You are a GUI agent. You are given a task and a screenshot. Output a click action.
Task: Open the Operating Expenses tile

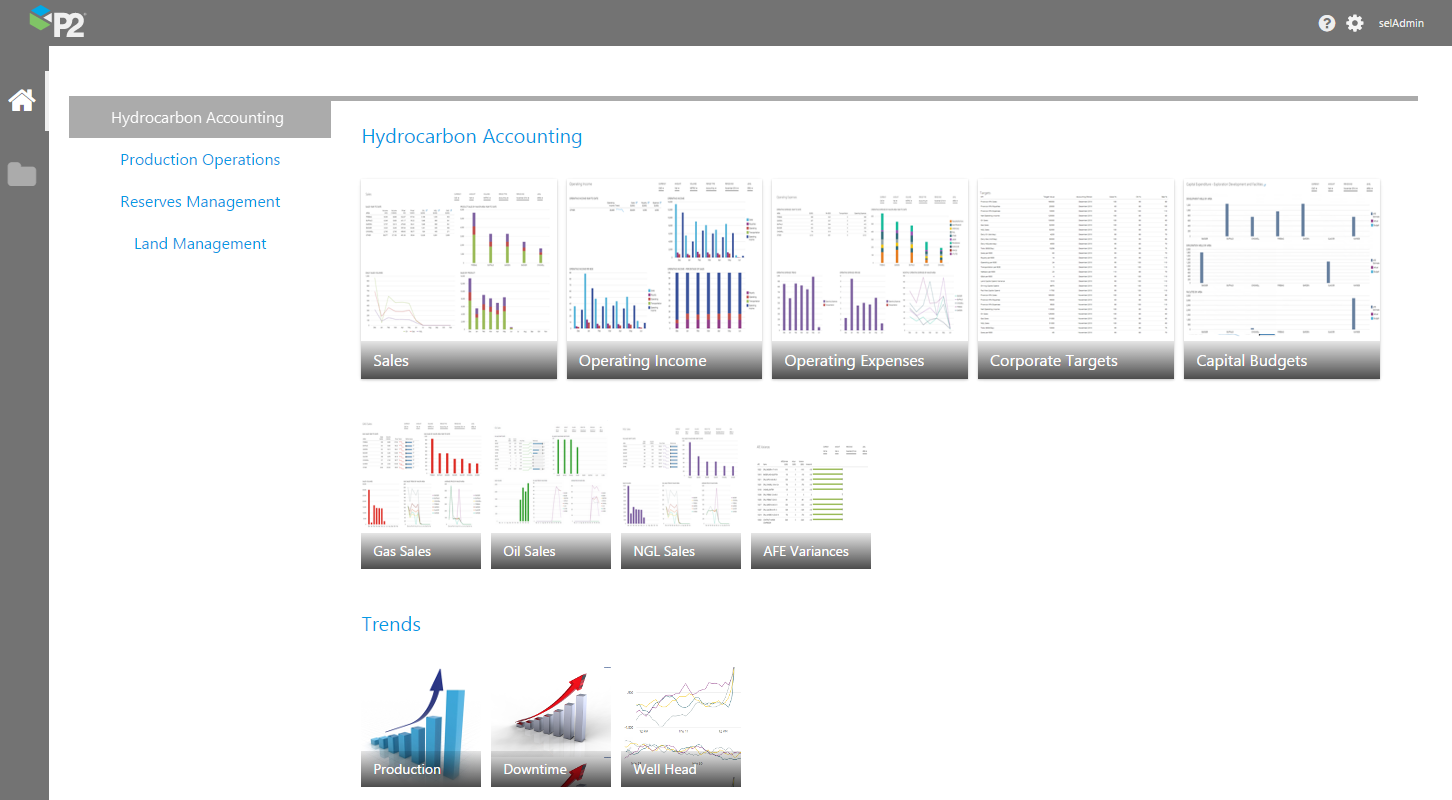tap(870, 279)
